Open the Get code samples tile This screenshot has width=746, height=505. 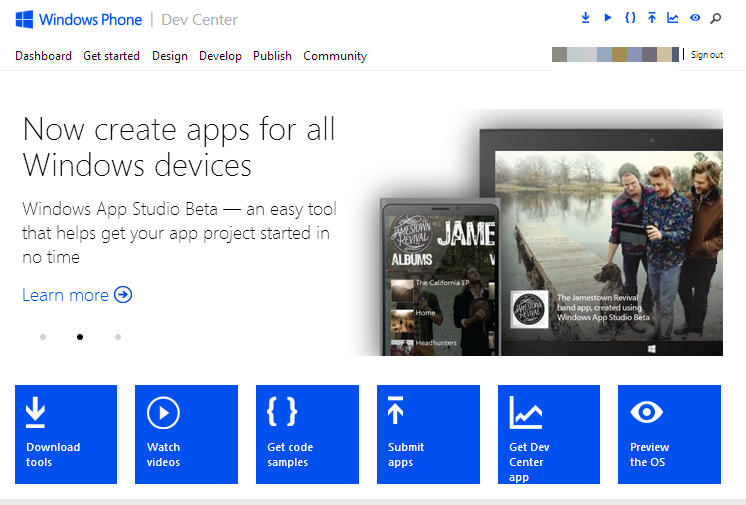(307, 434)
